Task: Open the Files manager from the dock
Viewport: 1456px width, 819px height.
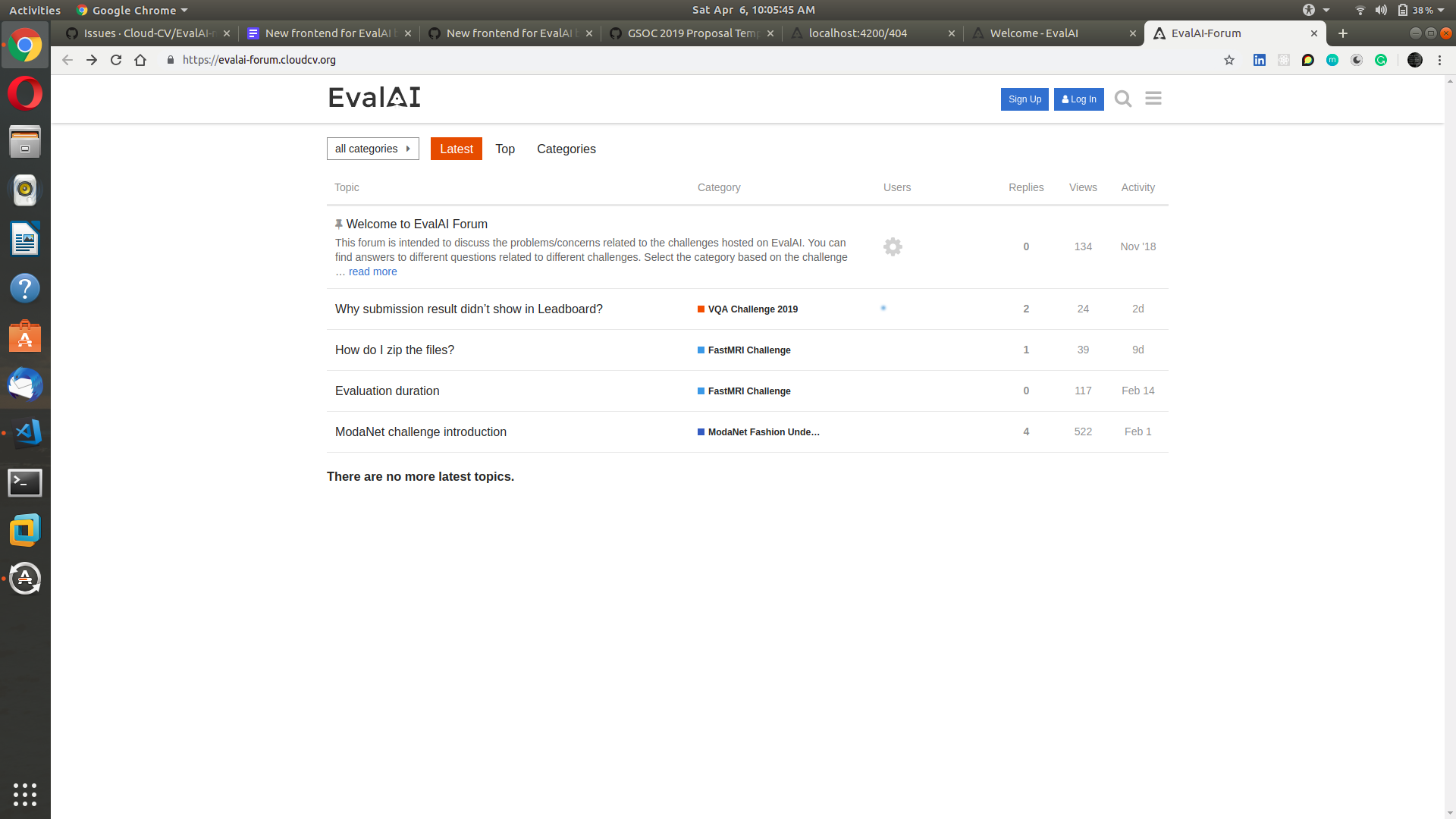Action: [25, 143]
